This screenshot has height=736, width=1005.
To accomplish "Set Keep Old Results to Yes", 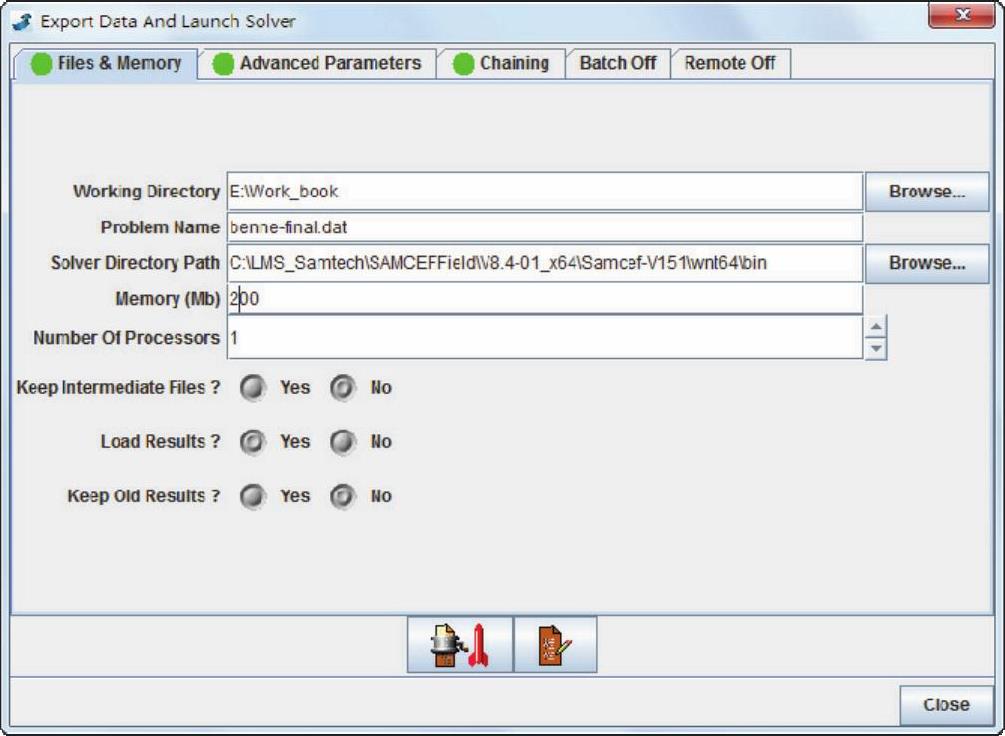I will tap(253, 497).
